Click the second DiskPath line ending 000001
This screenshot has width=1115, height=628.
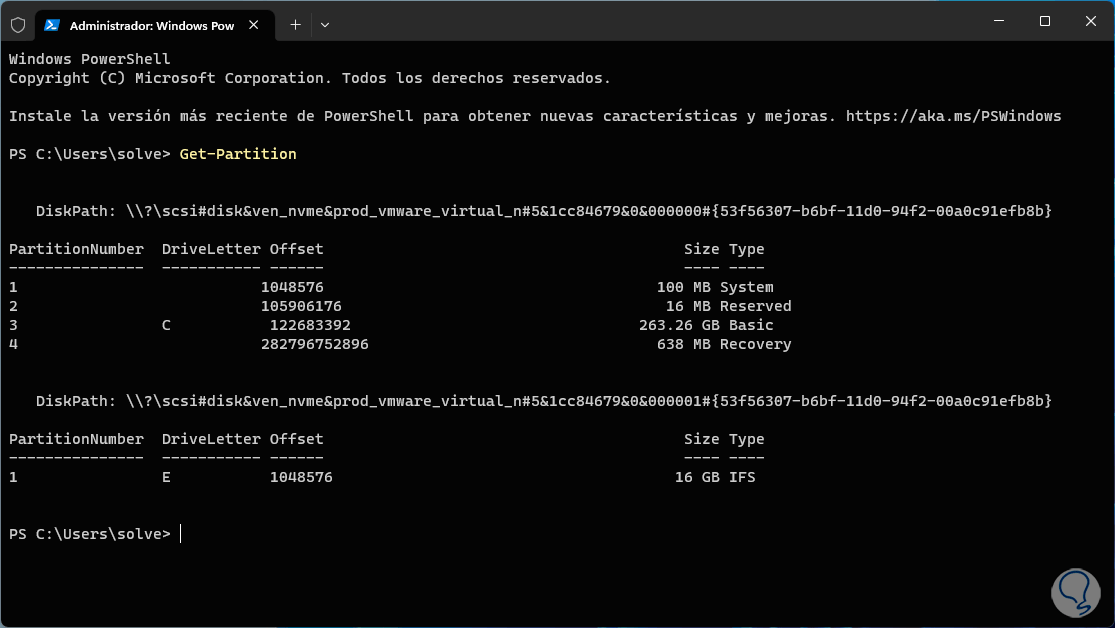[543, 401]
